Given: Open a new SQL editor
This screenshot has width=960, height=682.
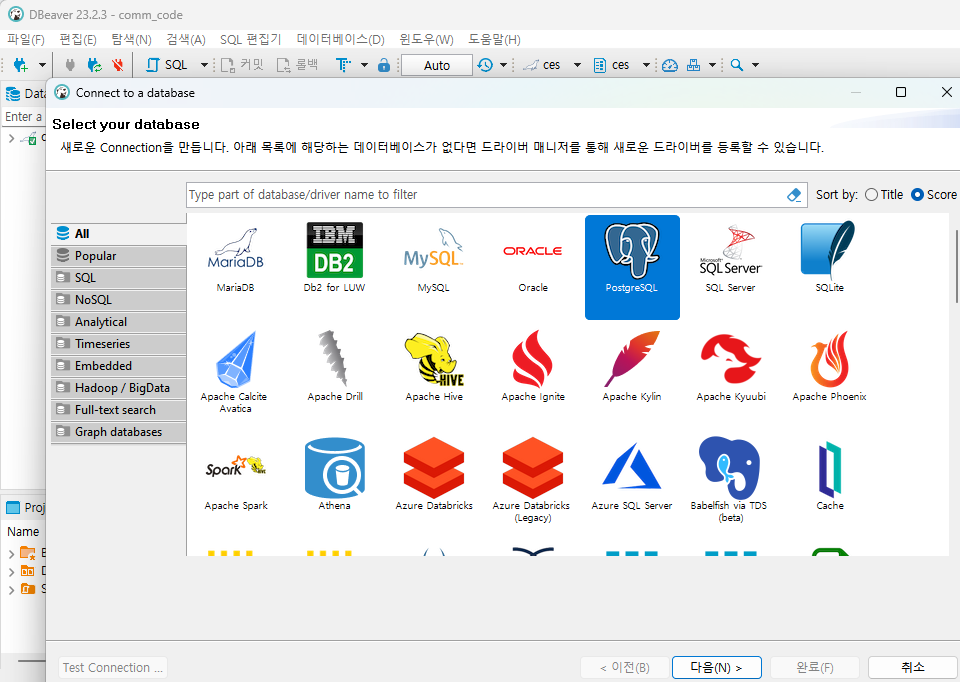Looking at the screenshot, I should coord(172,65).
